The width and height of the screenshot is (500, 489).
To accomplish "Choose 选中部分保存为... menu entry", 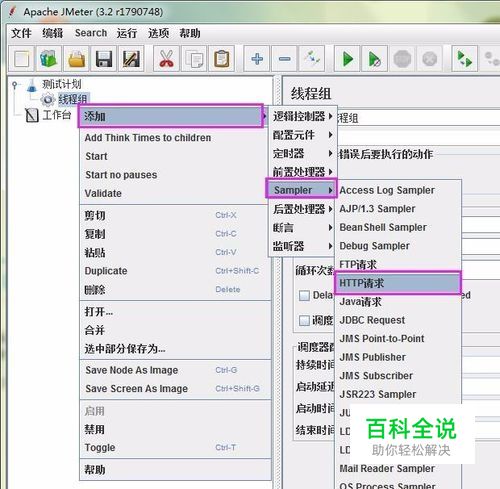I will [x=176, y=349].
